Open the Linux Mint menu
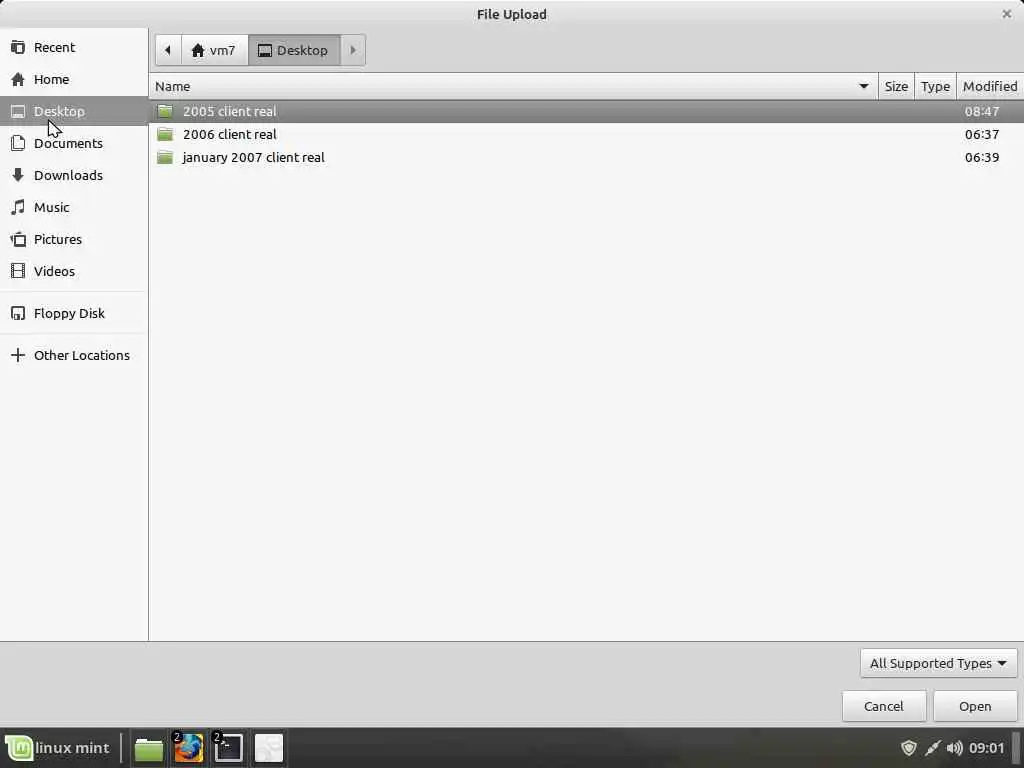This screenshot has width=1024, height=768. pos(58,748)
